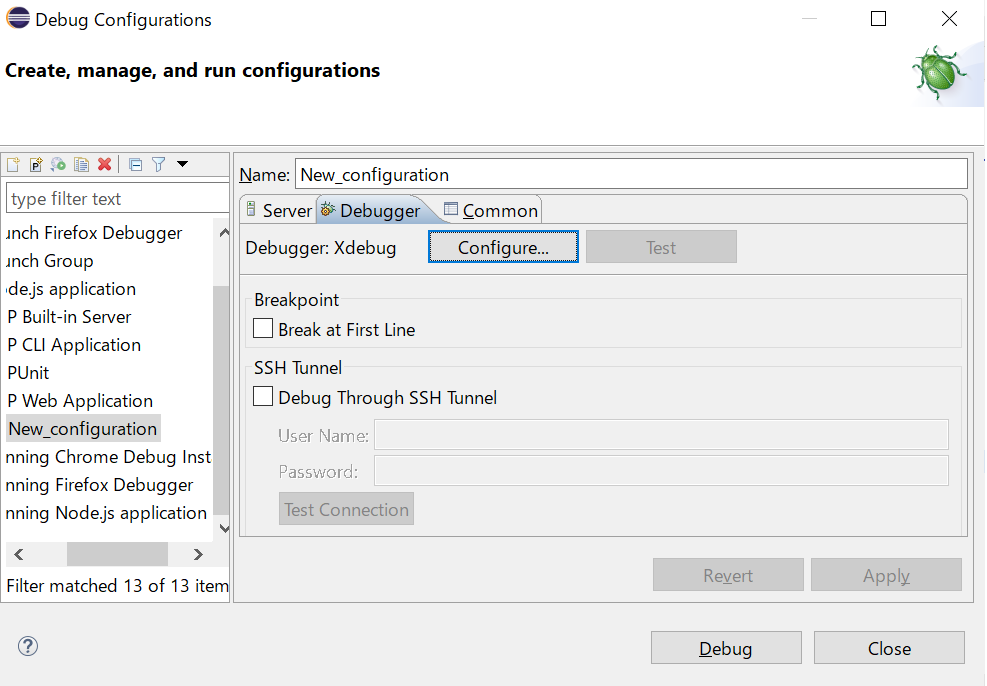Click the 'Debugger: Xdebug' label
The width and height of the screenshot is (987, 686).
click(320, 247)
